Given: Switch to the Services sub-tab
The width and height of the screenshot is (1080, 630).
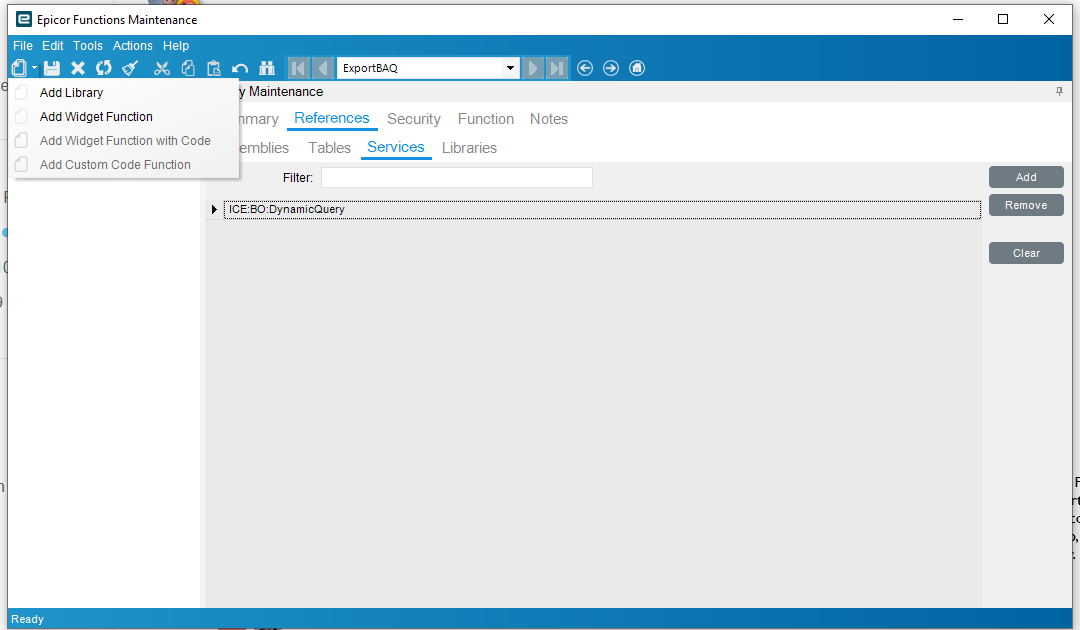Looking at the screenshot, I should [396, 147].
